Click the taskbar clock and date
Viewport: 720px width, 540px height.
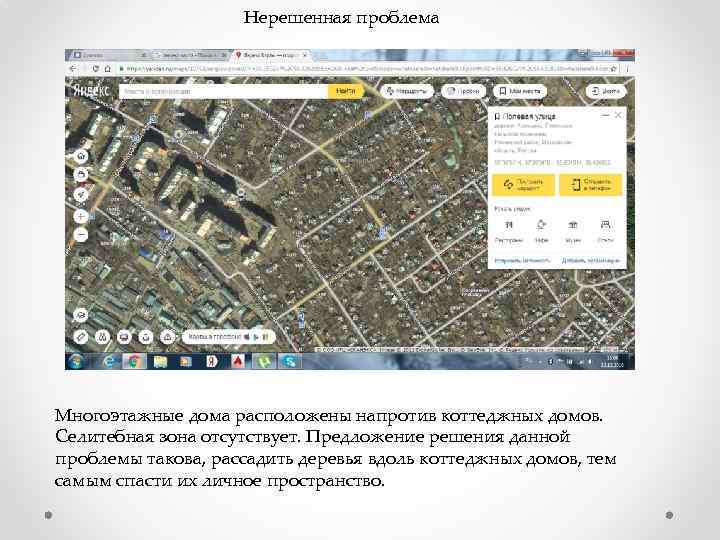613,361
